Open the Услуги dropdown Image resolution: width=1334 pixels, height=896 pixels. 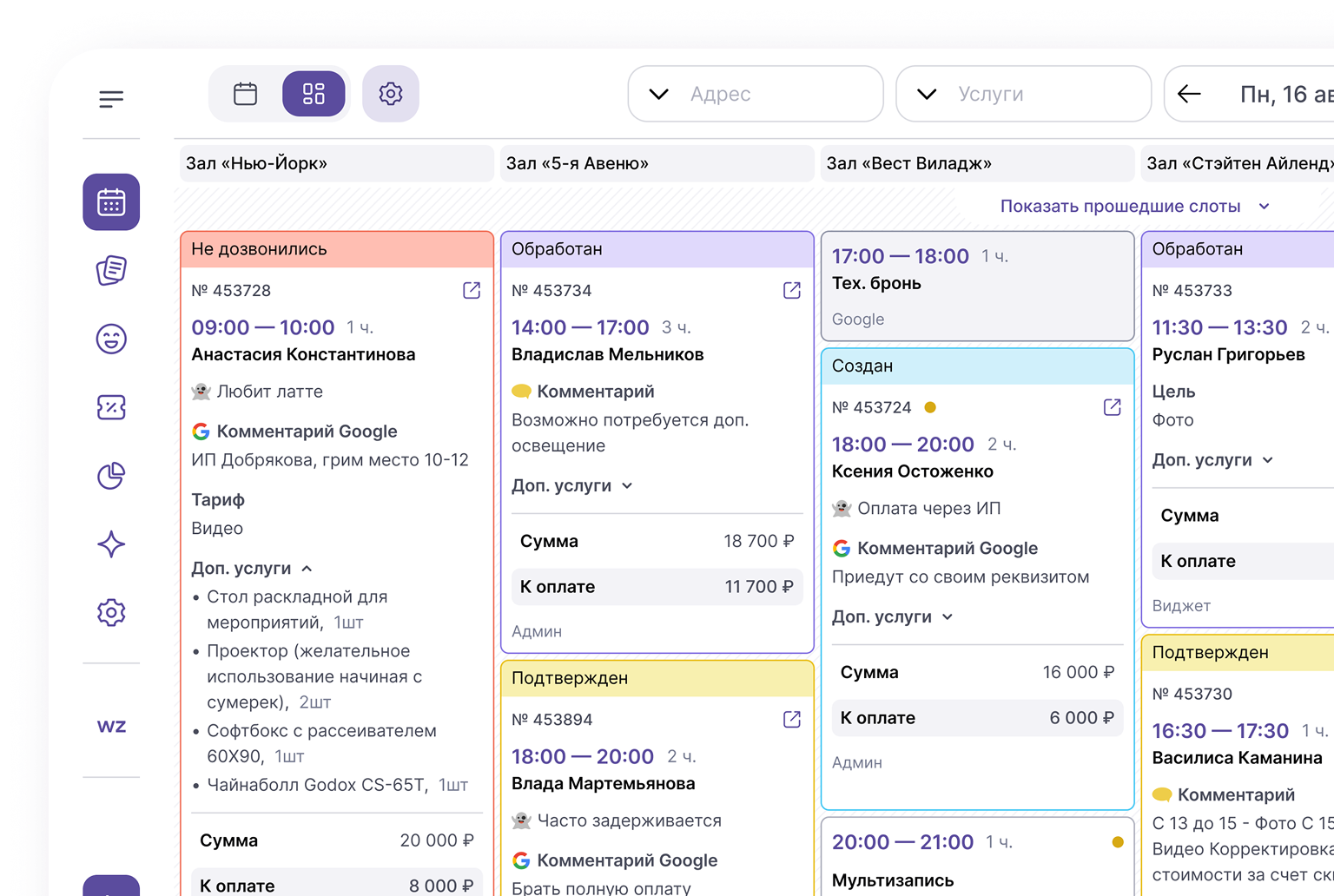pyautogui.click(x=1023, y=94)
